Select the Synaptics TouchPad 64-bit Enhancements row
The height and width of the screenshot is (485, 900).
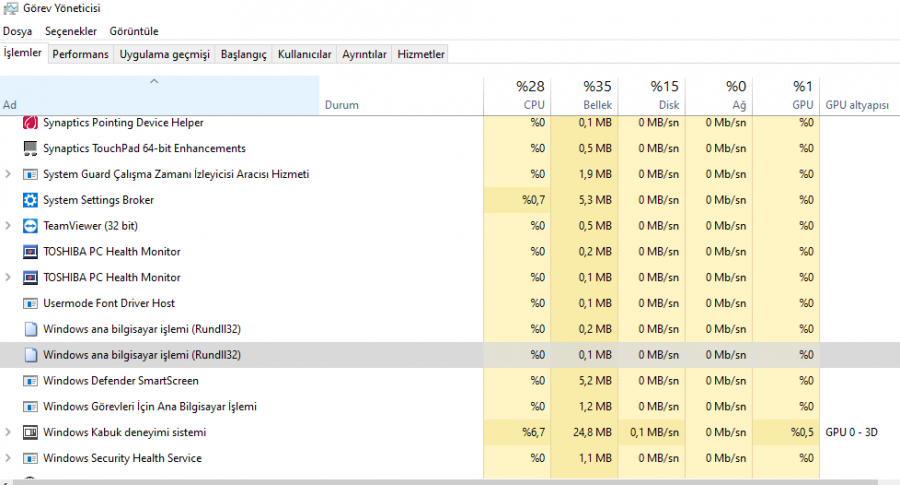(x=450, y=148)
